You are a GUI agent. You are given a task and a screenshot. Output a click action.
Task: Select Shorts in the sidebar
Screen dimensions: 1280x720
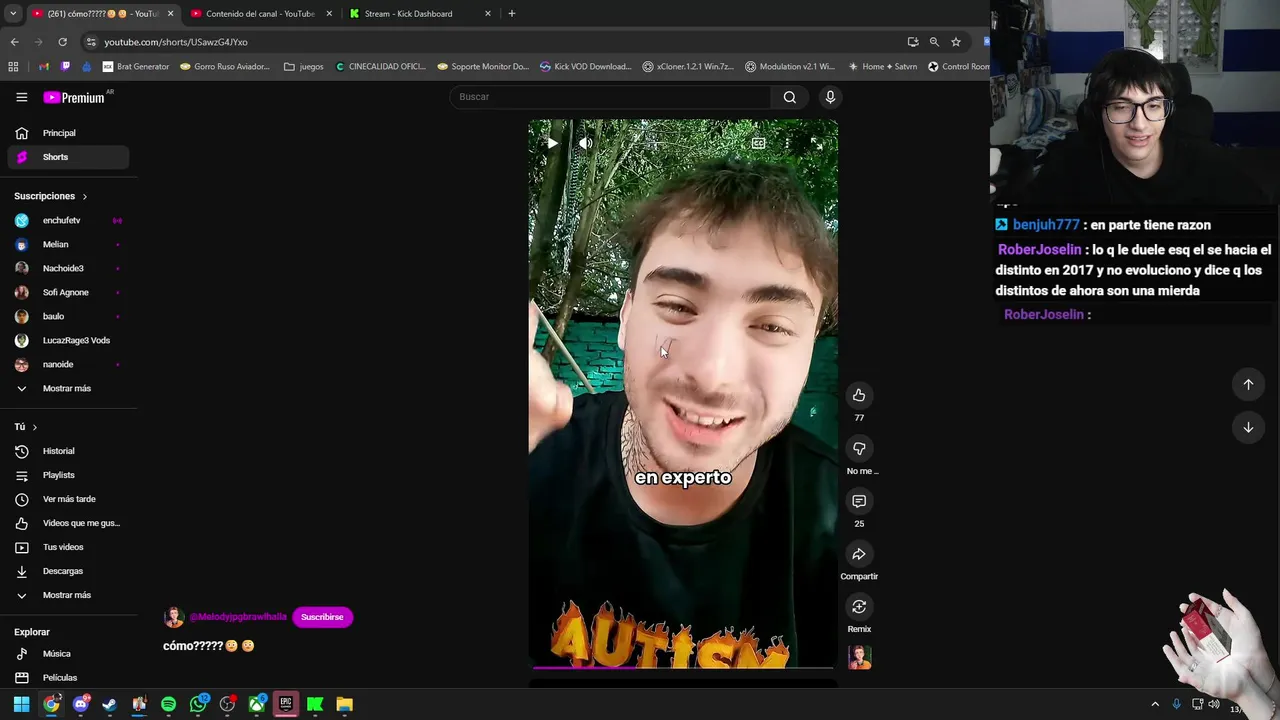68,157
